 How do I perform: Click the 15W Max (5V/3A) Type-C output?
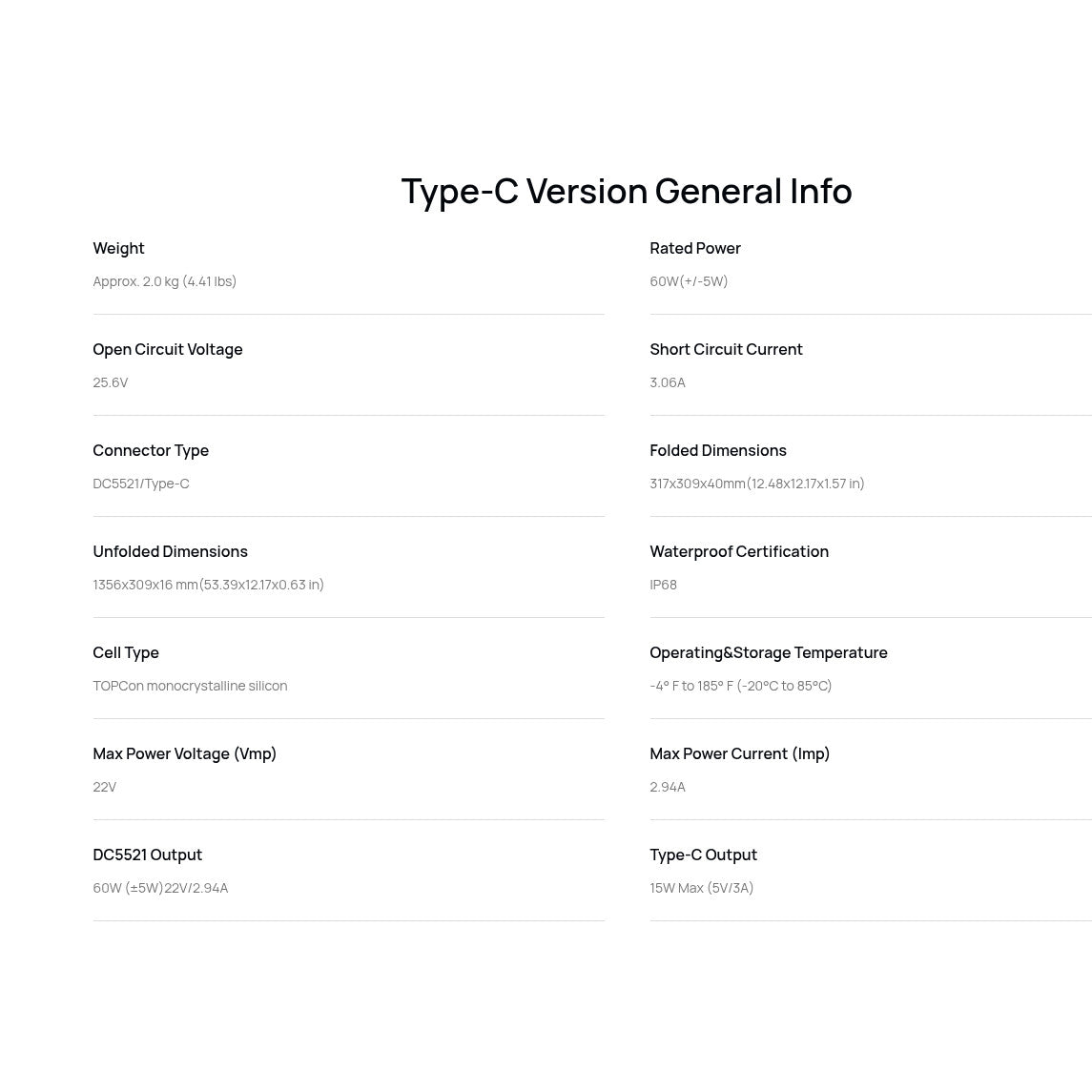click(701, 888)
